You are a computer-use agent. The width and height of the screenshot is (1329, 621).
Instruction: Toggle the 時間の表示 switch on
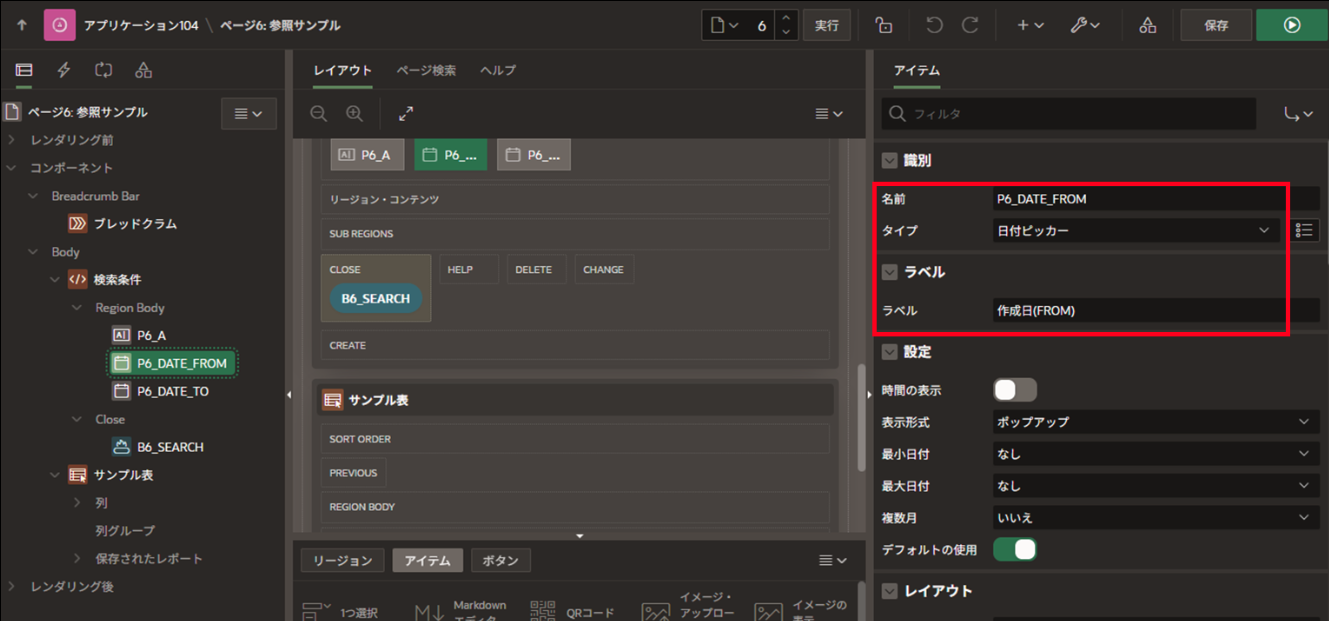point(1014,390)
